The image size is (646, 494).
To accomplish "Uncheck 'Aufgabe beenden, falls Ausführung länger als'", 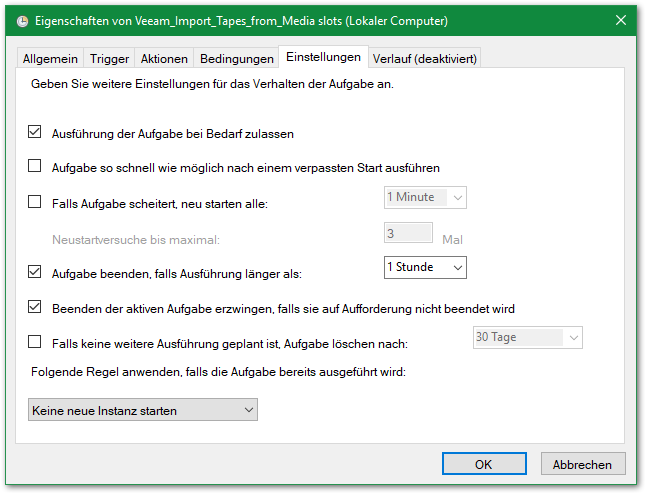I will [x=35, y=272].
